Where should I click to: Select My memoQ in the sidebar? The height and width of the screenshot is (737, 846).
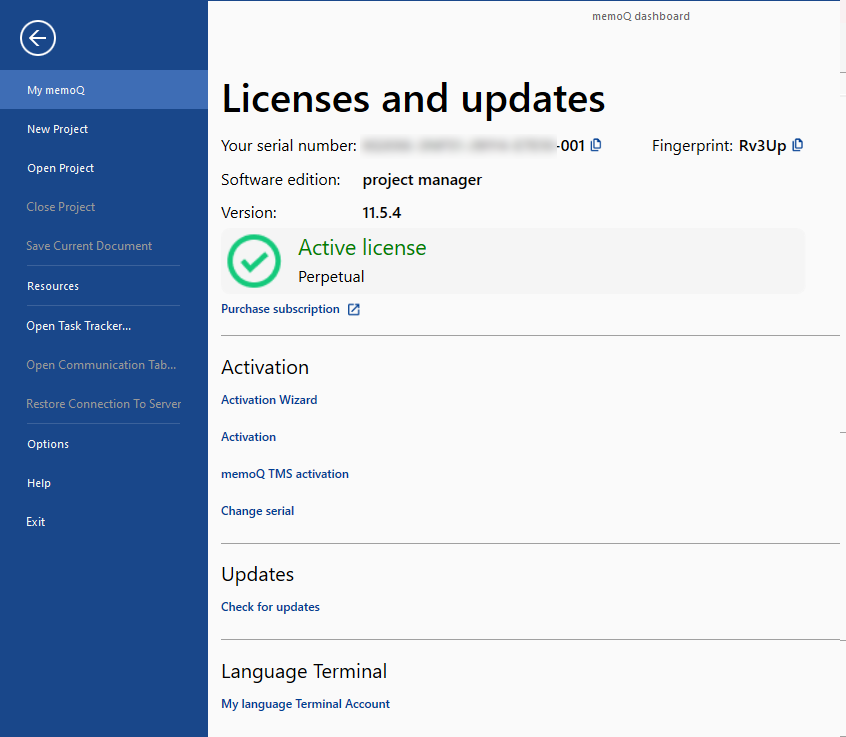[104, 90]
